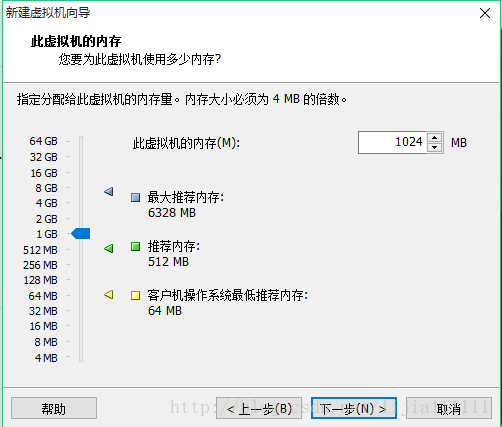Click the heading 此虚拟机的内存
The width and height of the screenshot is (502, 427).
pos(76,42)
